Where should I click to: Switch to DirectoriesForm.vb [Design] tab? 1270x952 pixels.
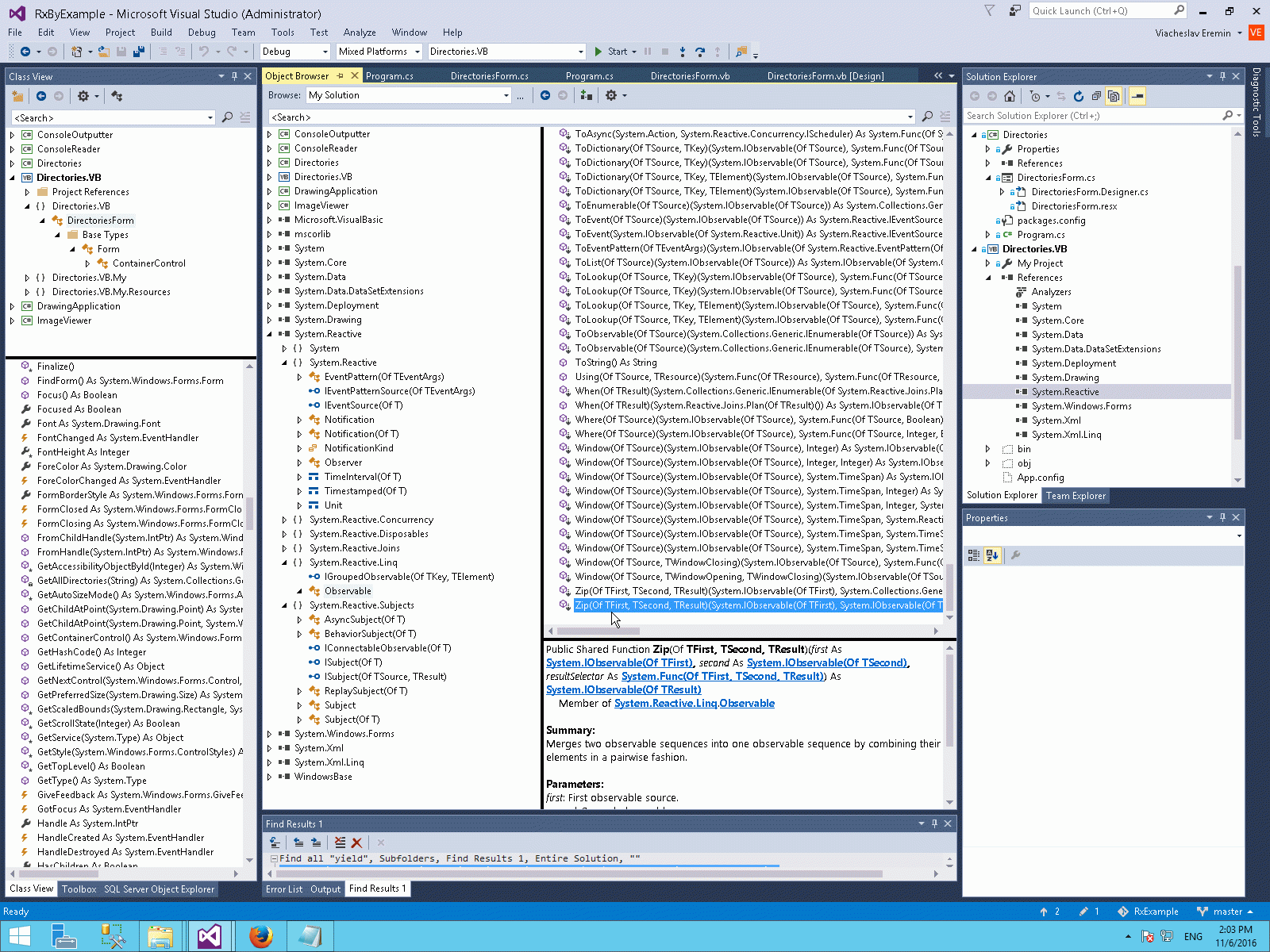tap(825, 76)
